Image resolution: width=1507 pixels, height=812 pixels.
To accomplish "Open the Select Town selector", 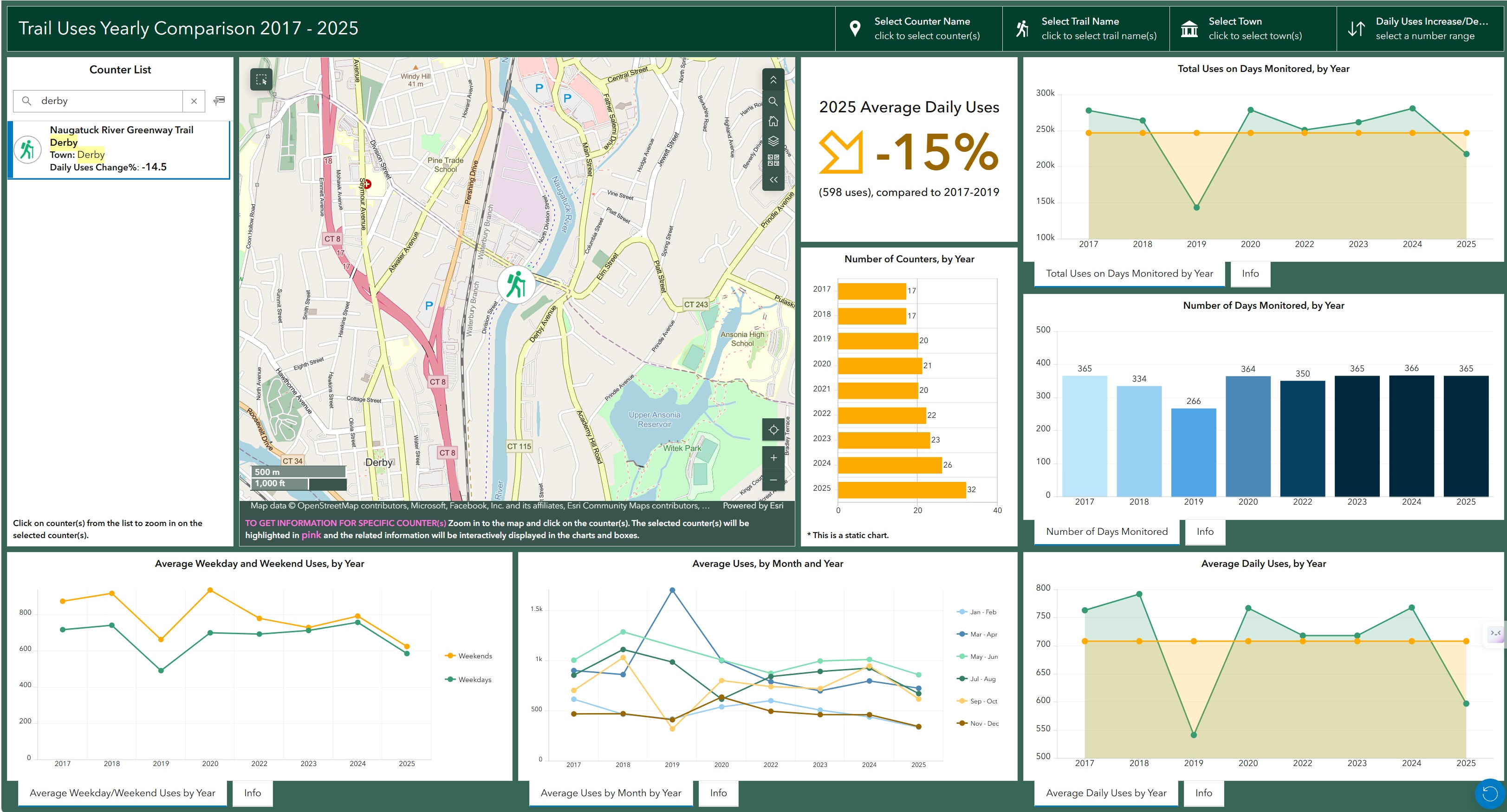I will 1253,28.
